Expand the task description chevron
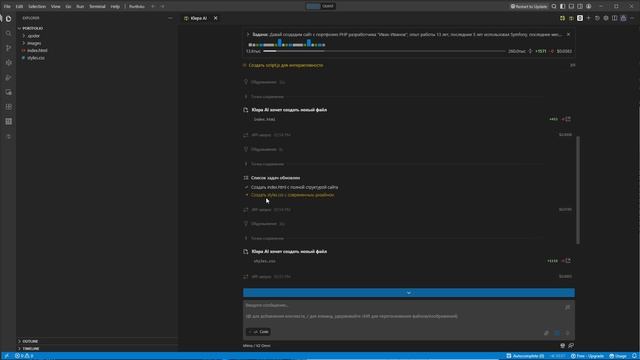This screenshot has height=360, width=640. tap(248, 34)
